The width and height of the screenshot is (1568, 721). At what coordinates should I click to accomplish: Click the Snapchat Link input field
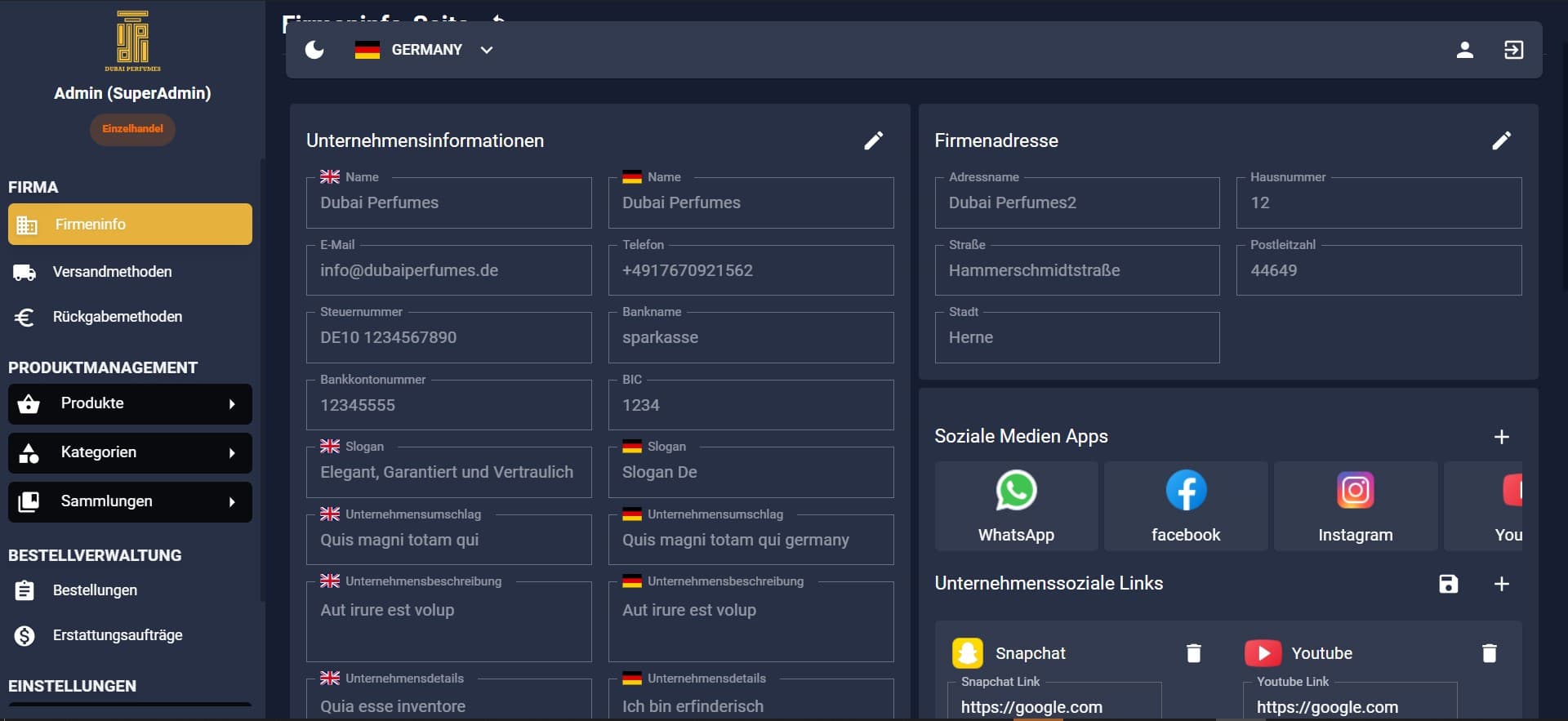click(1053, 706)
